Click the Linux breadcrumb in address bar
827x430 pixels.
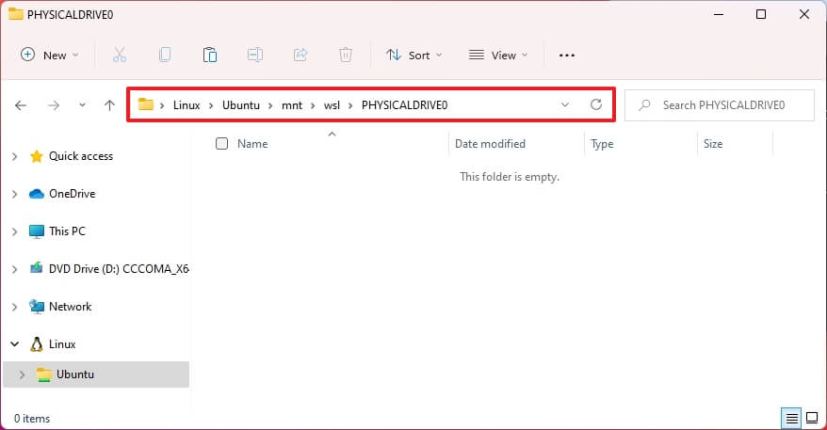tap(187, 105)
